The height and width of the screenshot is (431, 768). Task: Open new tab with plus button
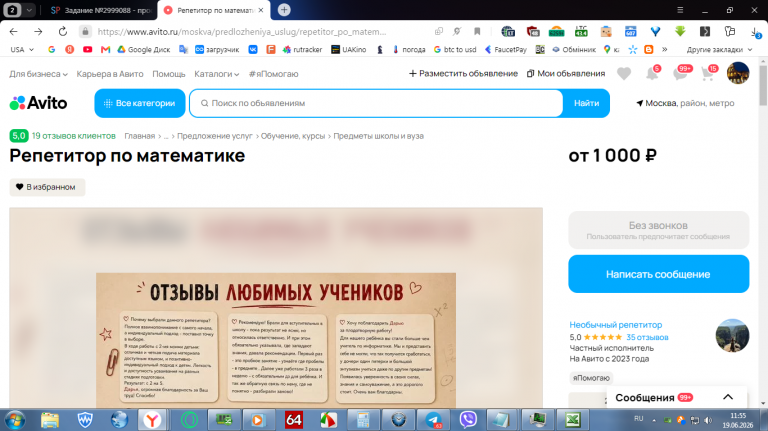[284, 10]
